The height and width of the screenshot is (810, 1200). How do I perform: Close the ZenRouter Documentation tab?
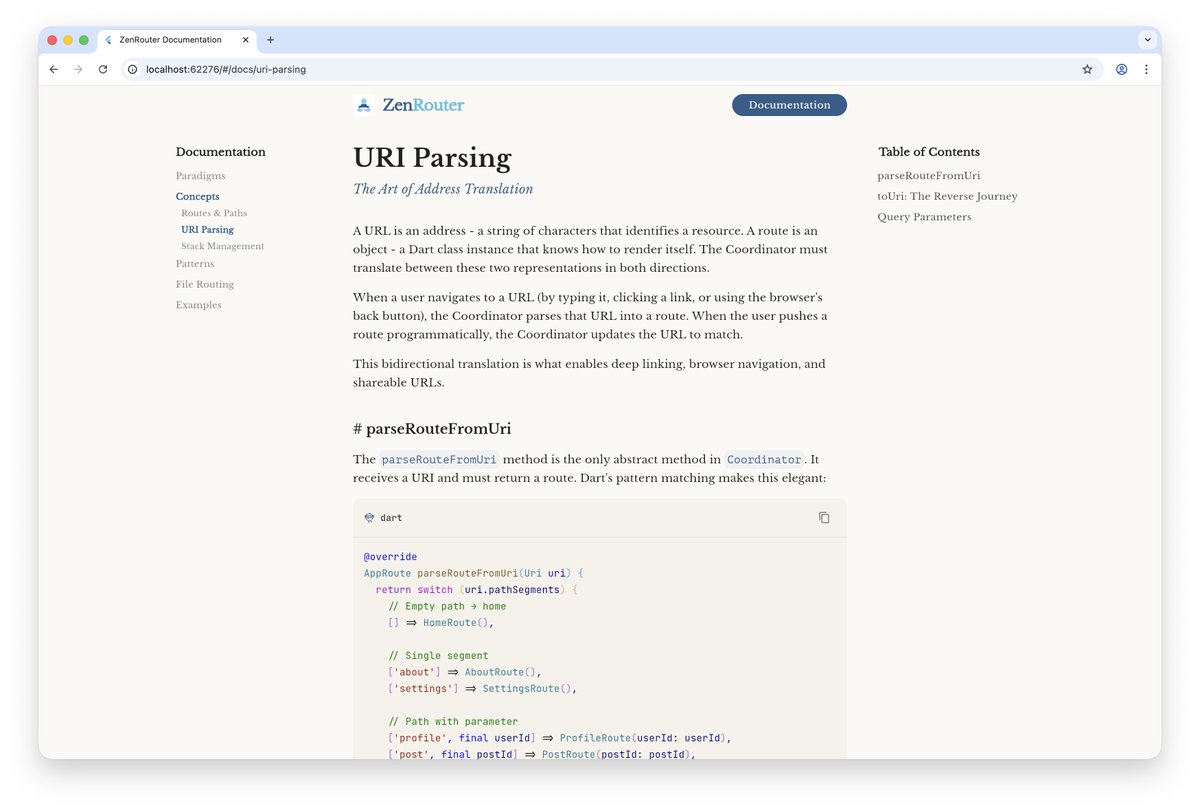(246, 40)
